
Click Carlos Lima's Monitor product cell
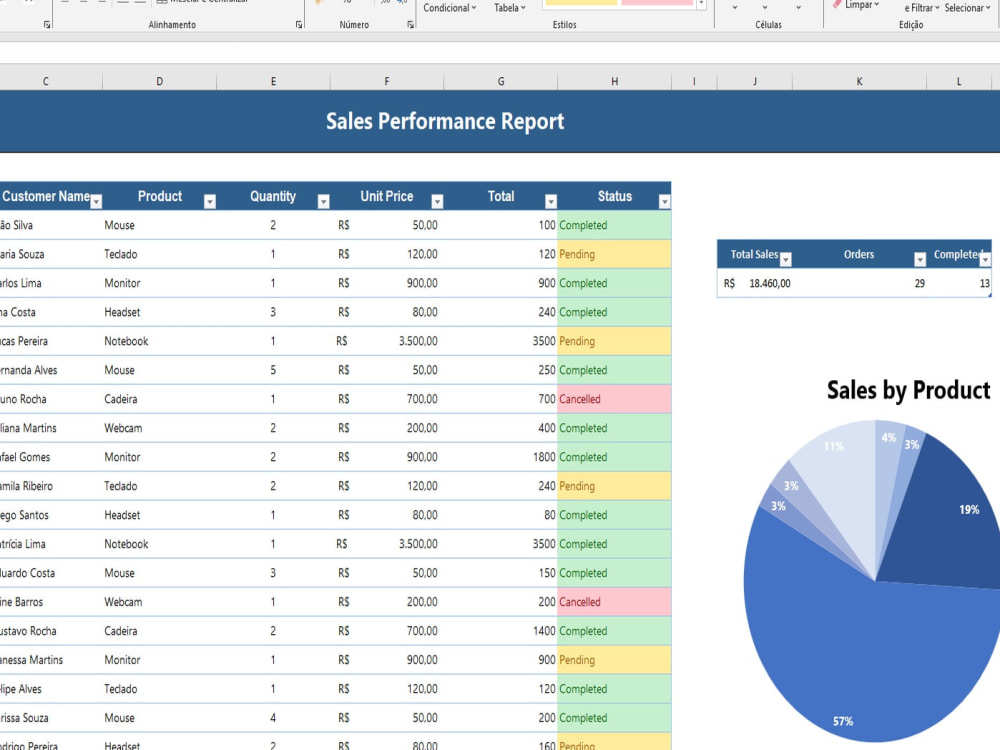coord(159,283)
